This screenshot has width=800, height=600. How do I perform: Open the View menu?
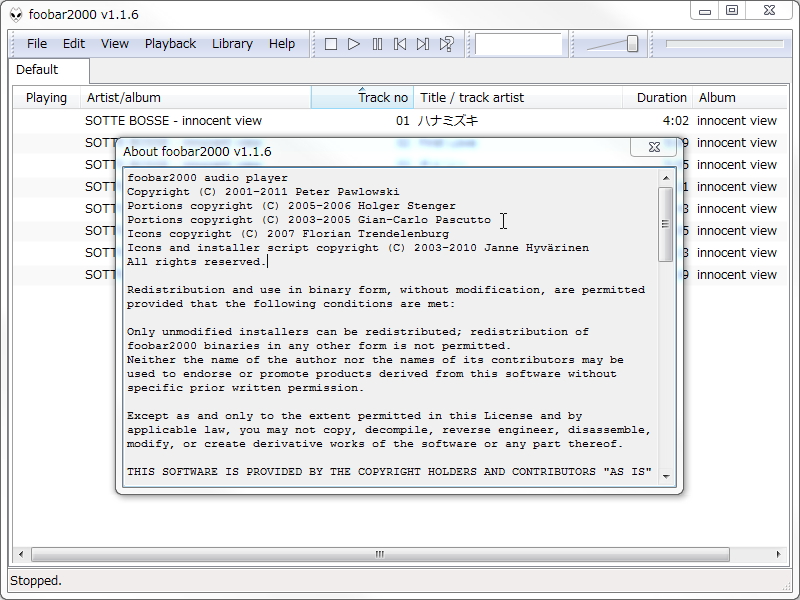tap(114, 43)
